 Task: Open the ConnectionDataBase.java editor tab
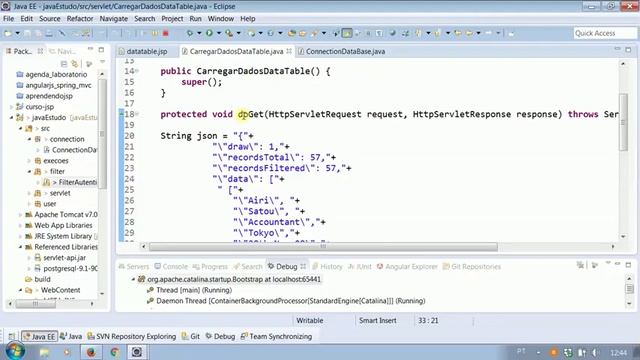click(341, 51)
